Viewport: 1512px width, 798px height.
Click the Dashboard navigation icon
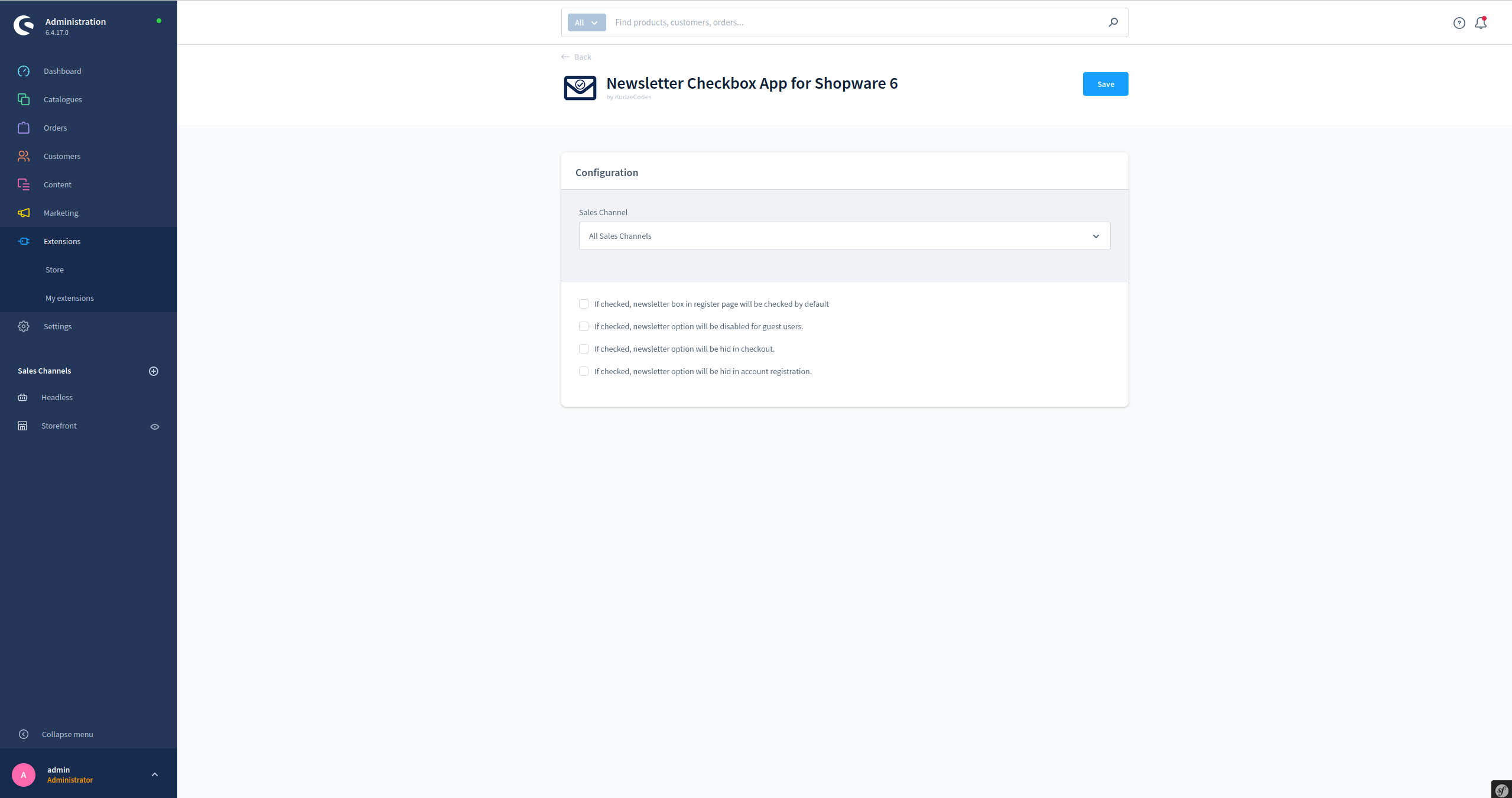tap(24, 71)
